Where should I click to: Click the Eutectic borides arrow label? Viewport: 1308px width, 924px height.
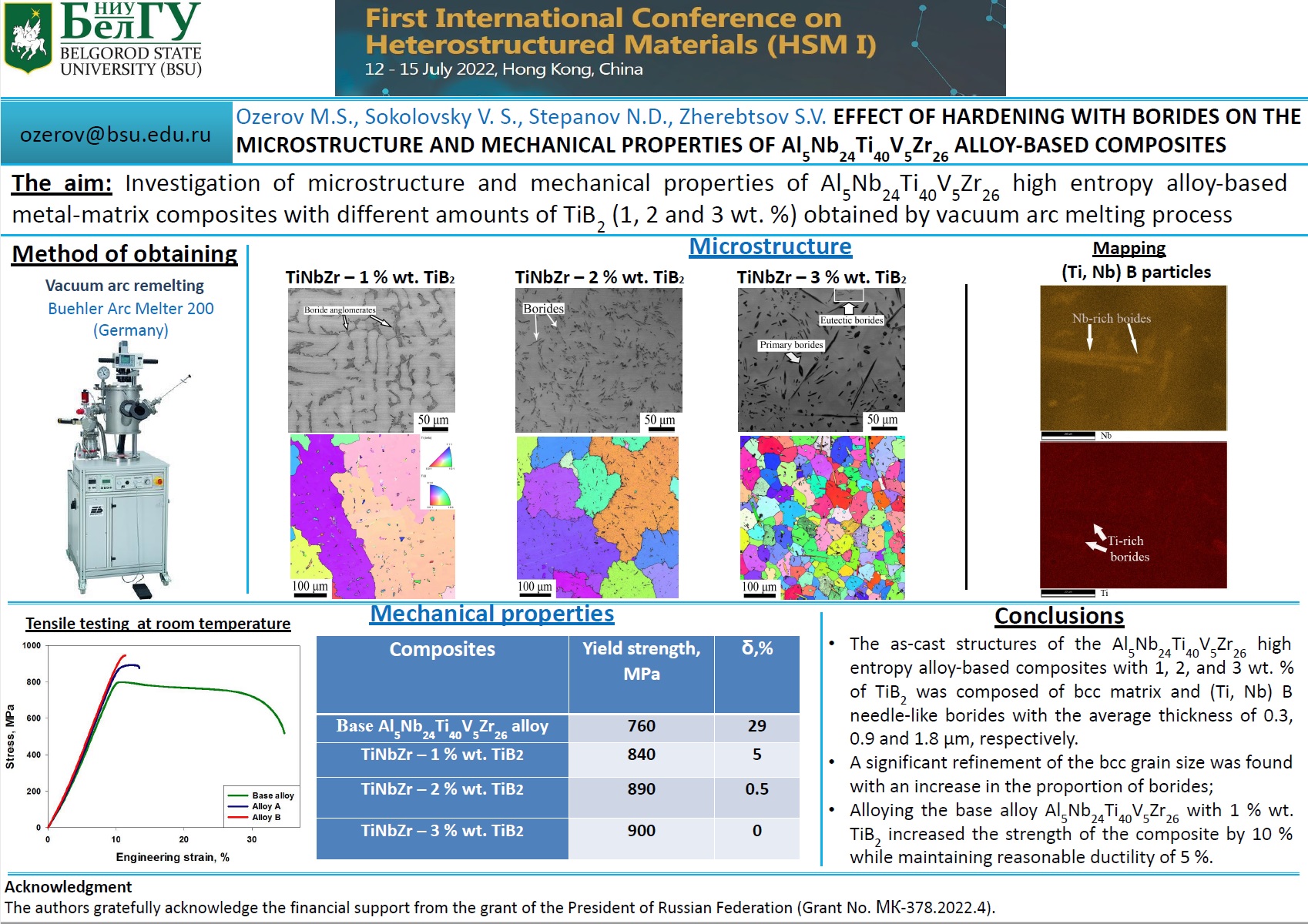(850, 320)
